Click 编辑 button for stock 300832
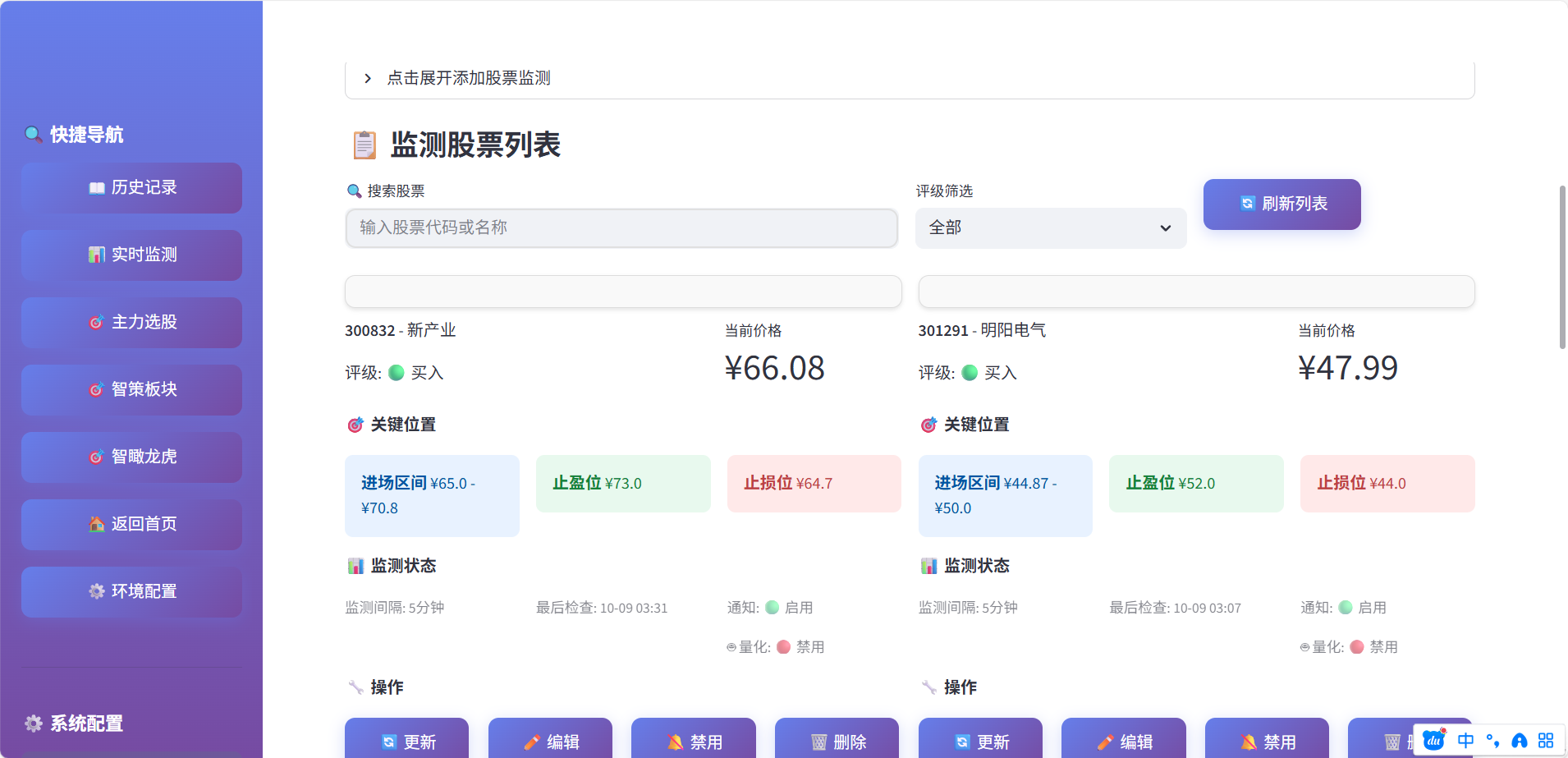This screenshot has height=758, width=1568. point(550,741)
